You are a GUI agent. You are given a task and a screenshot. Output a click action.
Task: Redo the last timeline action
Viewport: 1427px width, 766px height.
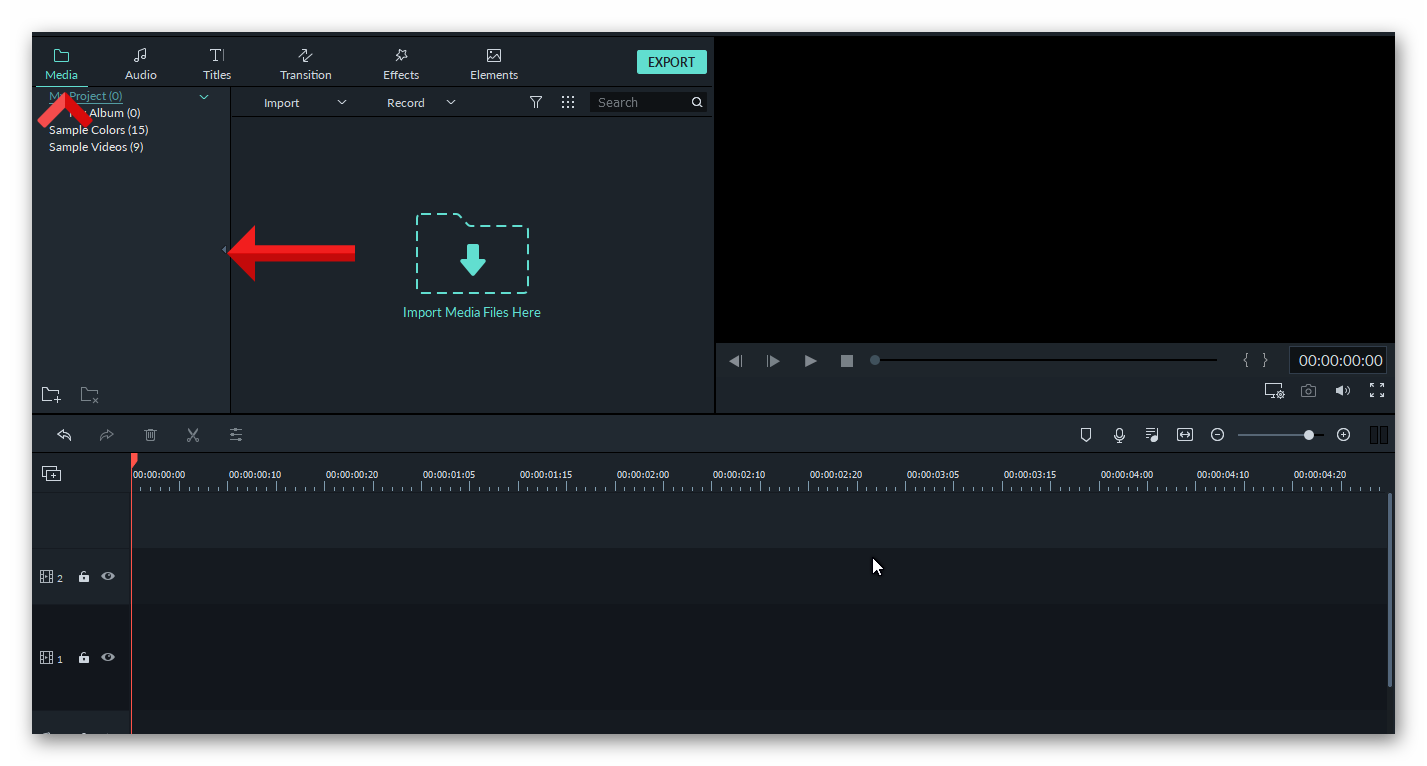coord(107,435)
